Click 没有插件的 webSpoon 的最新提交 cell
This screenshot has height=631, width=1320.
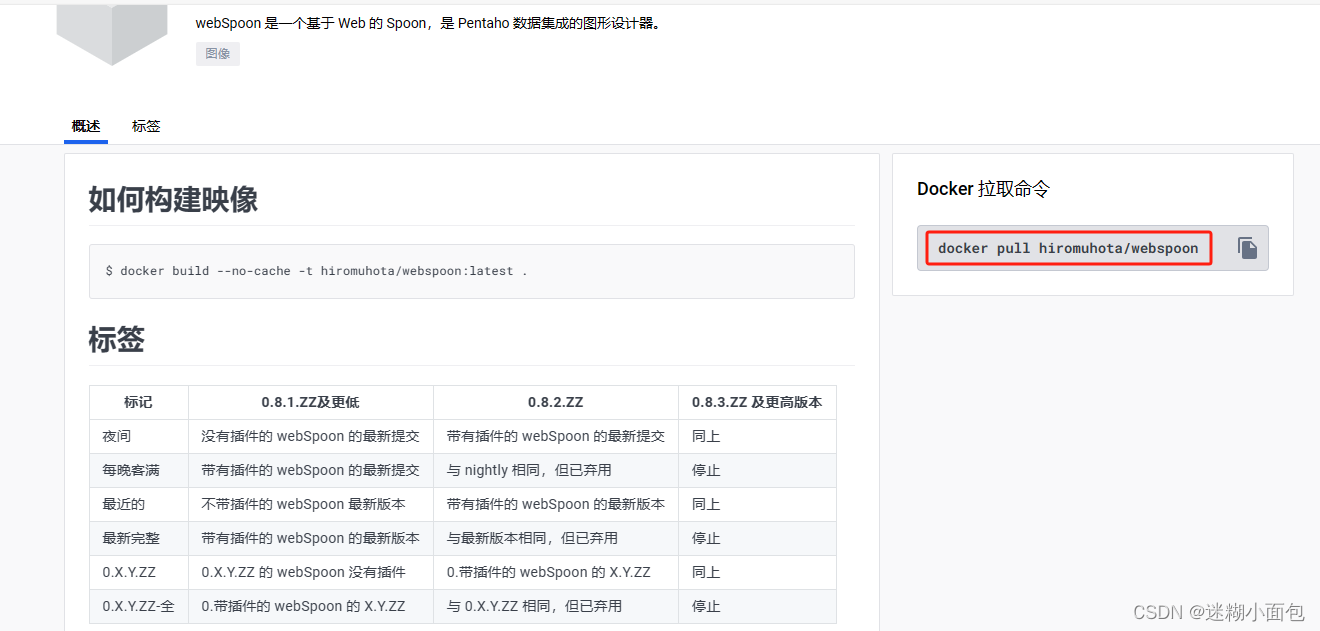click(x=311, y=436)
